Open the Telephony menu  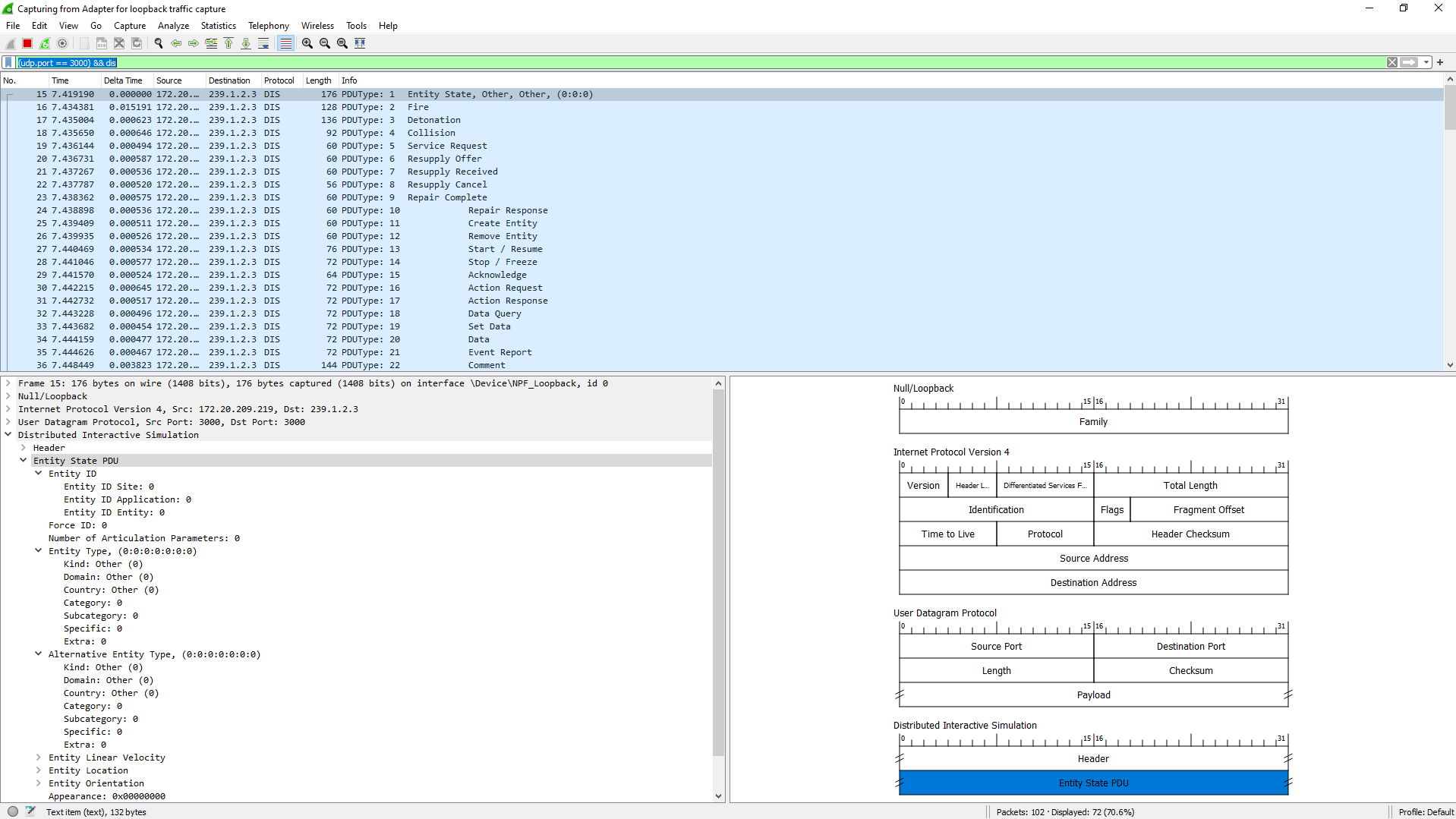pyautogui.click(x=269, y=26)
